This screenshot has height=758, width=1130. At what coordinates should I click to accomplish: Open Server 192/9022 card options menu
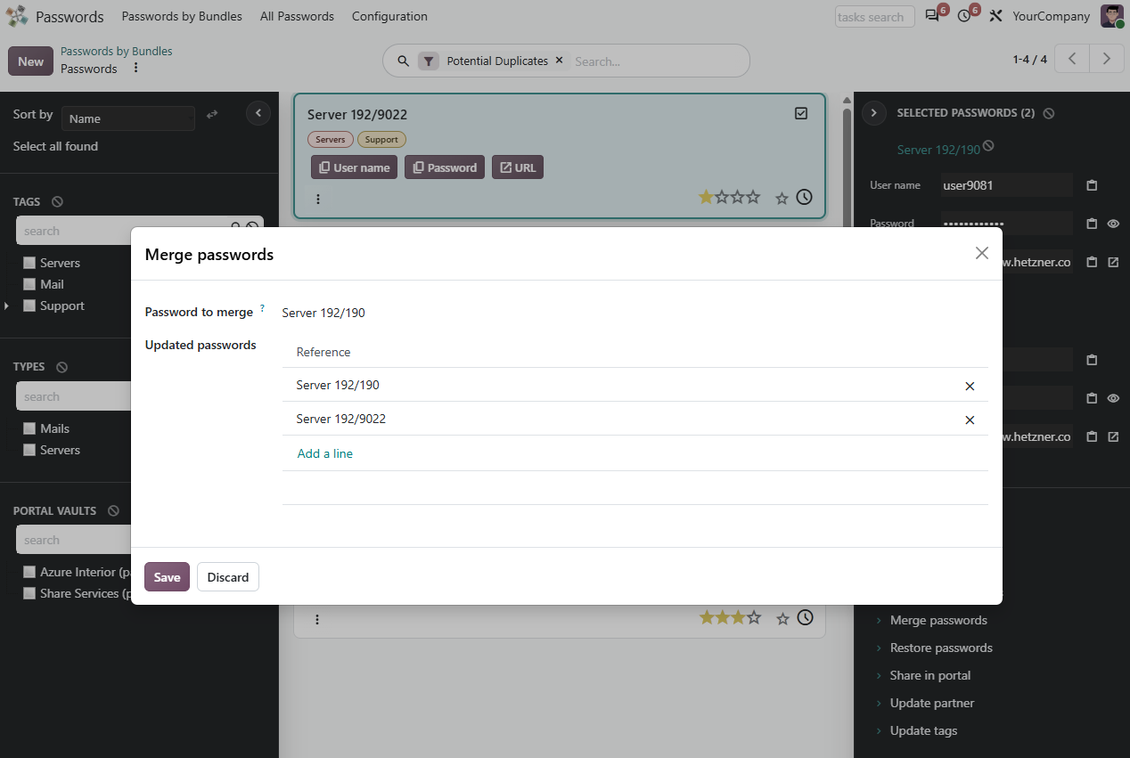[x=318, y=199]
